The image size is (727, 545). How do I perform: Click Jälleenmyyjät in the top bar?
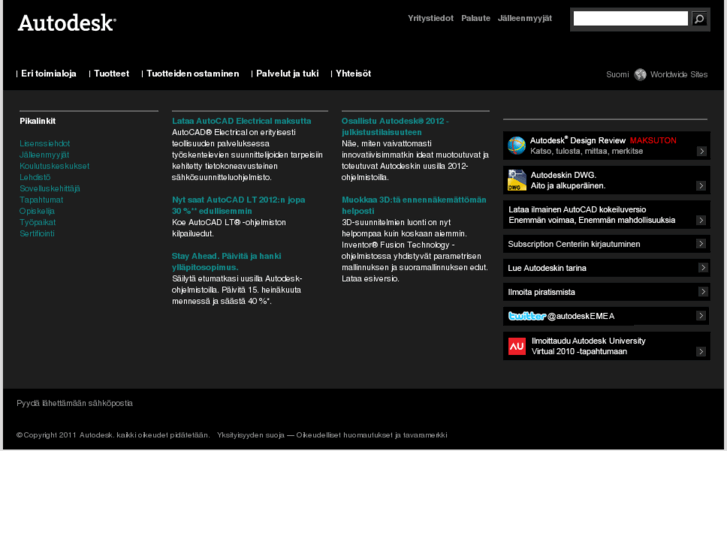(x=525, y=19)
